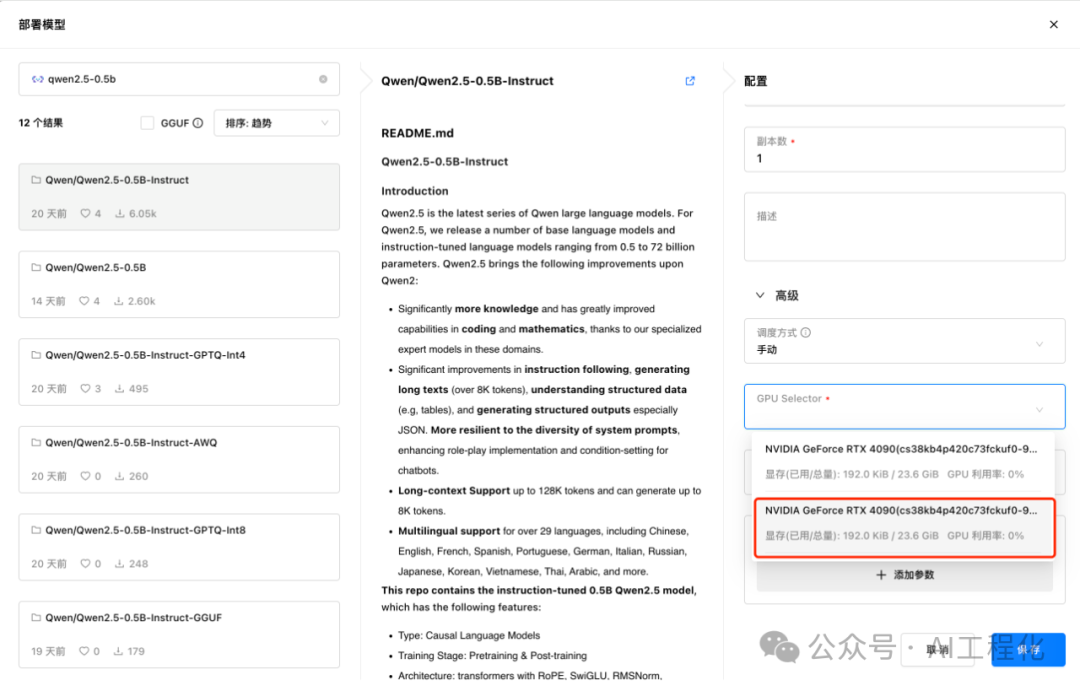This screenshot has width=1080, height=691.
Task: Close the deploy model dialog
Action: pyautogui.click(x=1053, y=25)
